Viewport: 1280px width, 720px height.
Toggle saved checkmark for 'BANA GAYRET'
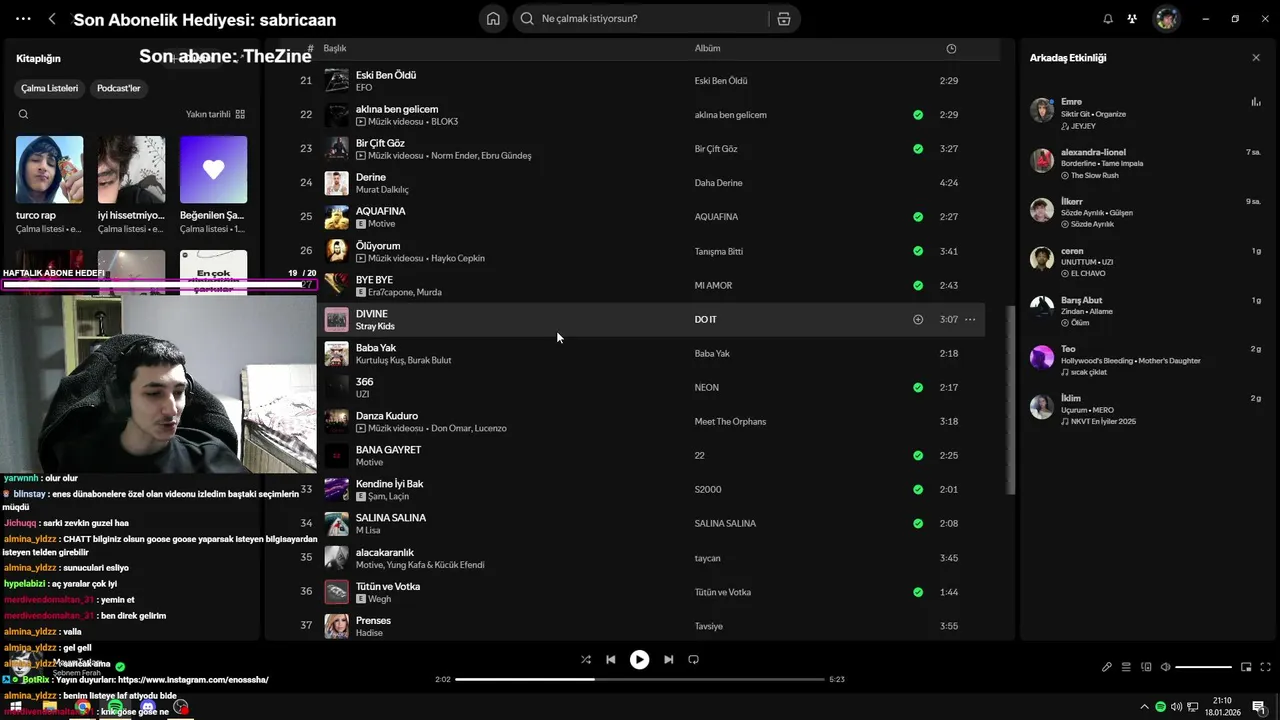[918, 455]
